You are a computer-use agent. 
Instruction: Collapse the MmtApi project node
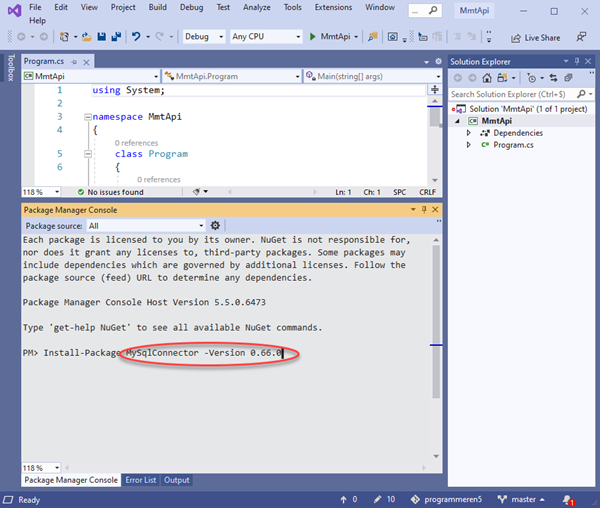click(458, 121)
